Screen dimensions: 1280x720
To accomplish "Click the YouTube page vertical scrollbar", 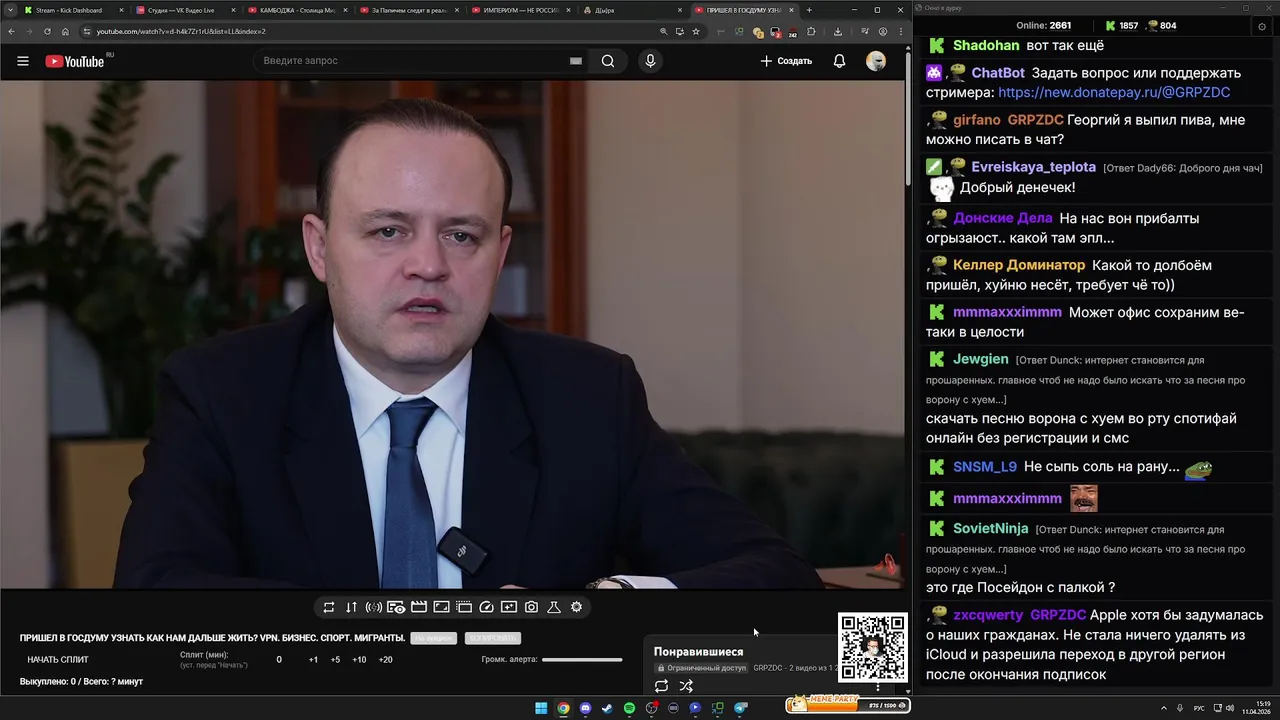I will [908, 120].
